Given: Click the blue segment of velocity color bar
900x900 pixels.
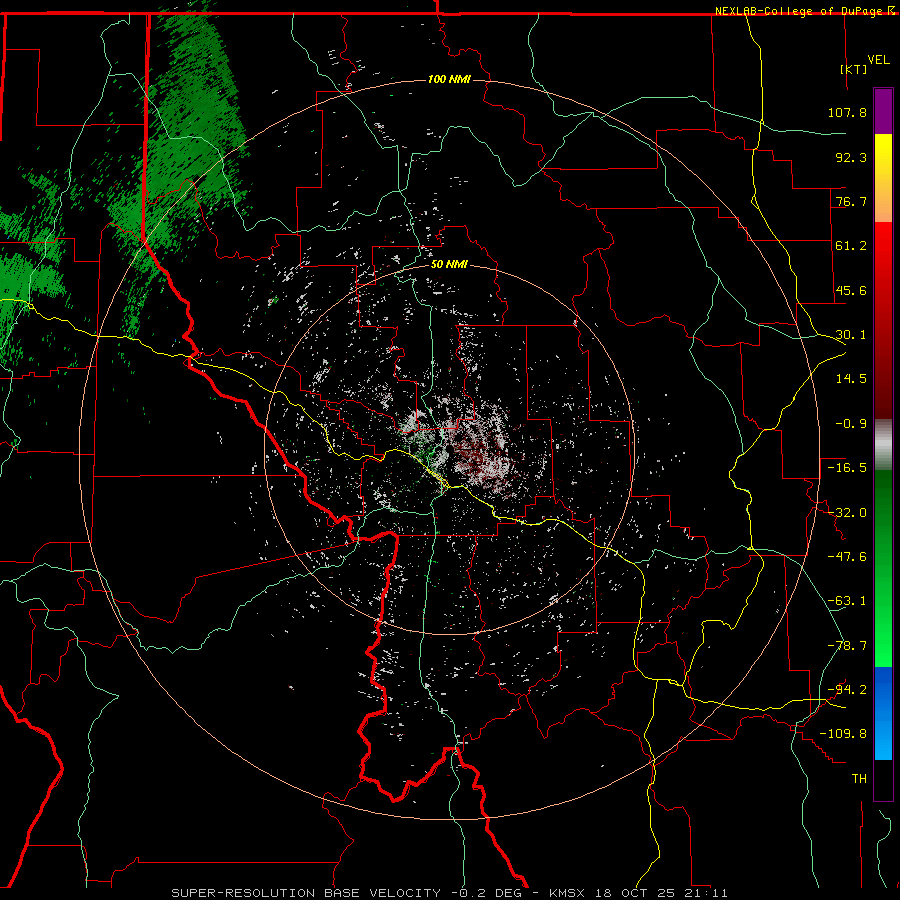Looking at the screenshot, I should [883, 713].
